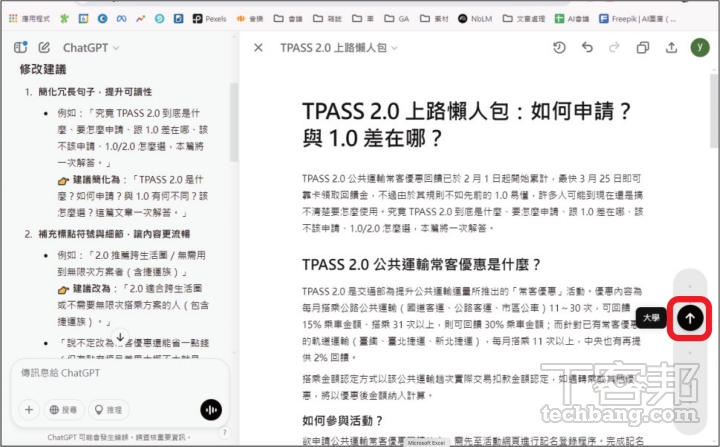Click the canvas vertical scrollbar
The height and width of the screenshot is (447, 720).
(714, 110)
